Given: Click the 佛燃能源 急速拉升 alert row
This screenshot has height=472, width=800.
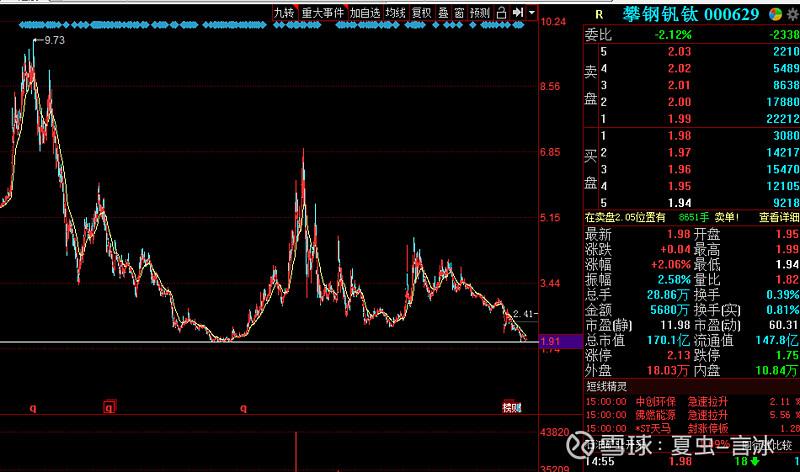Looking at the screenshot, I should [x=692, y=415].
